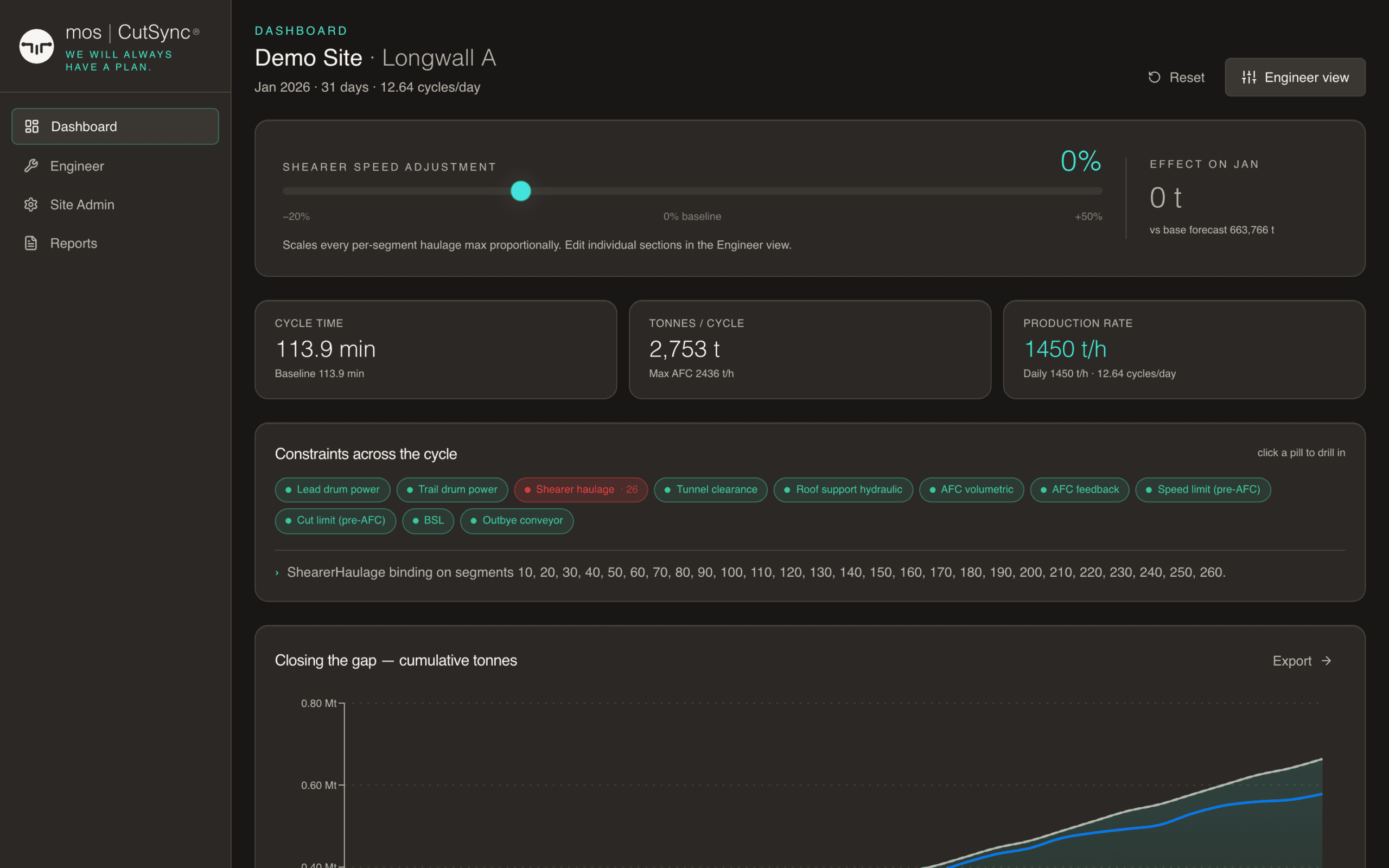
Task: Select the AFC volumetric pill
Action: 972,490
